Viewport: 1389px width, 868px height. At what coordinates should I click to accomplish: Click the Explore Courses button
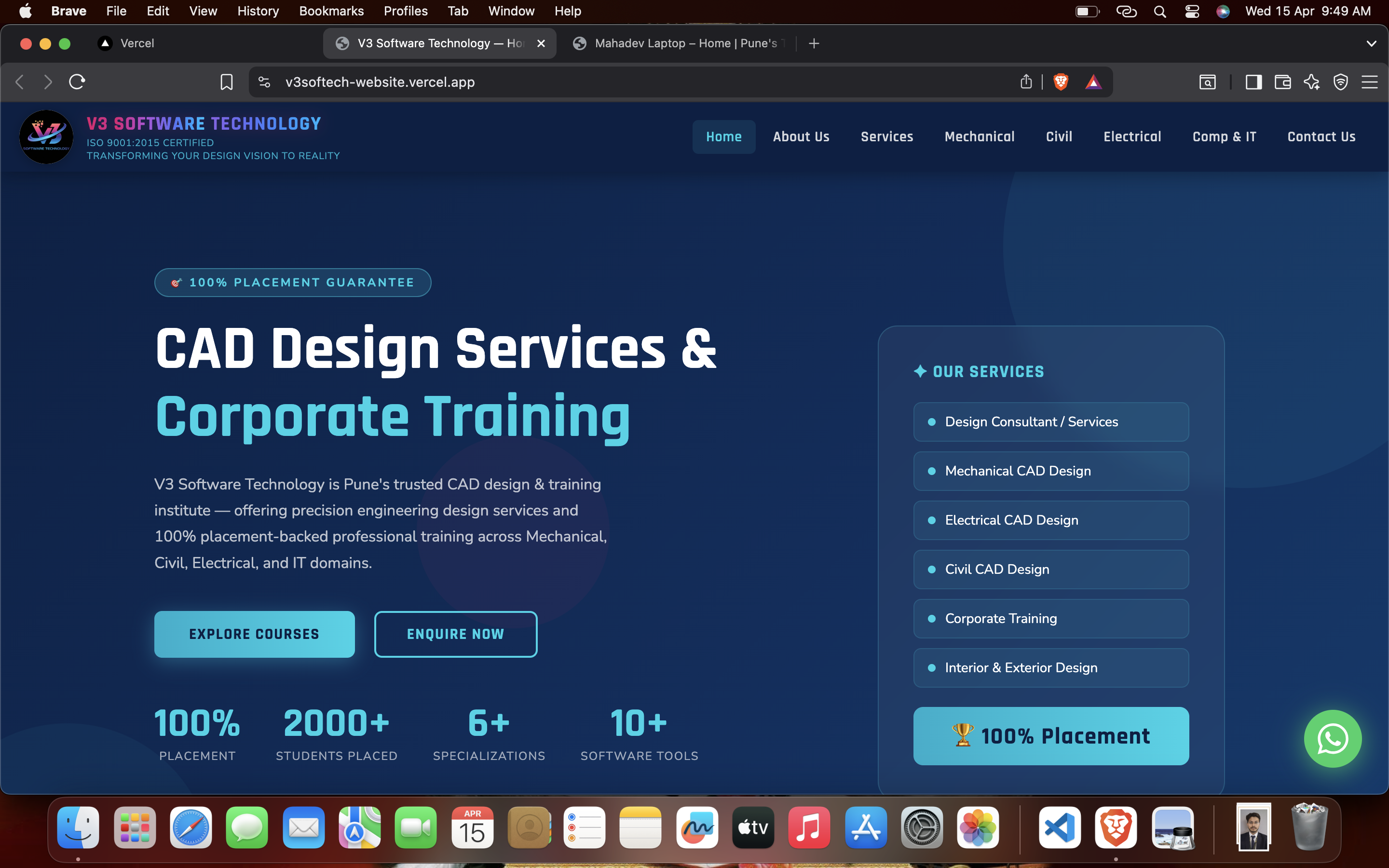[254, 634]
